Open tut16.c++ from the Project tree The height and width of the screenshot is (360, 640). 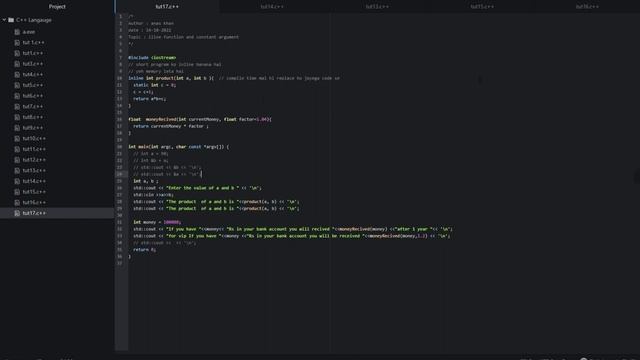point(34,202)
